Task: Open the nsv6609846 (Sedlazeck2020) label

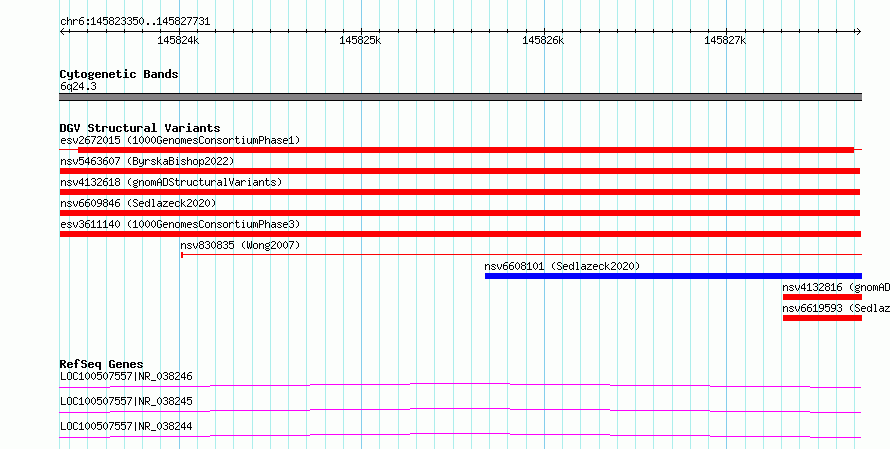Action: tap(138, 203)
